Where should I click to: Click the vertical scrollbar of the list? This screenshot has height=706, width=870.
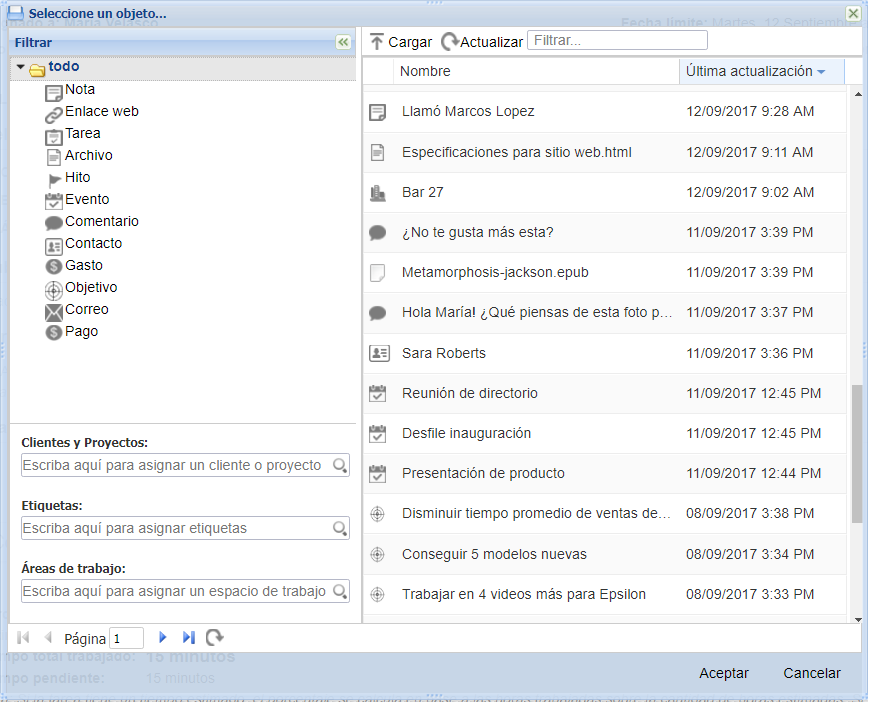[x=857, y=454]
